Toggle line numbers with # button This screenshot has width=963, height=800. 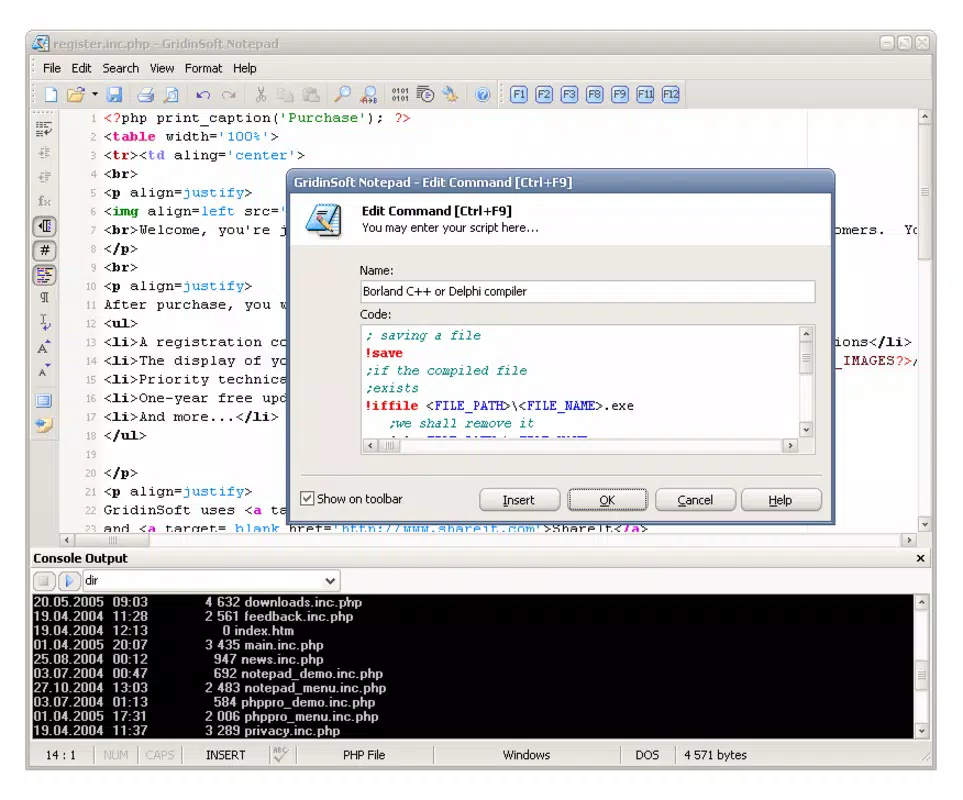coord(45,250)
